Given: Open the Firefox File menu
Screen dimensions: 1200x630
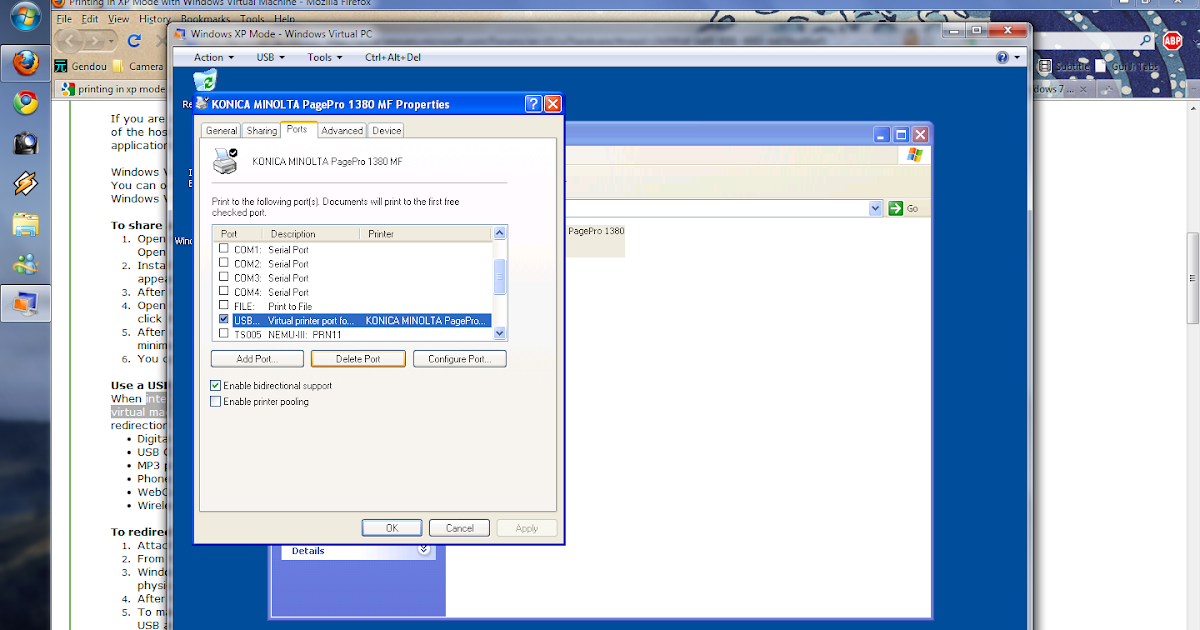Looking at the screenshot, I should click(x=64, y=19).
